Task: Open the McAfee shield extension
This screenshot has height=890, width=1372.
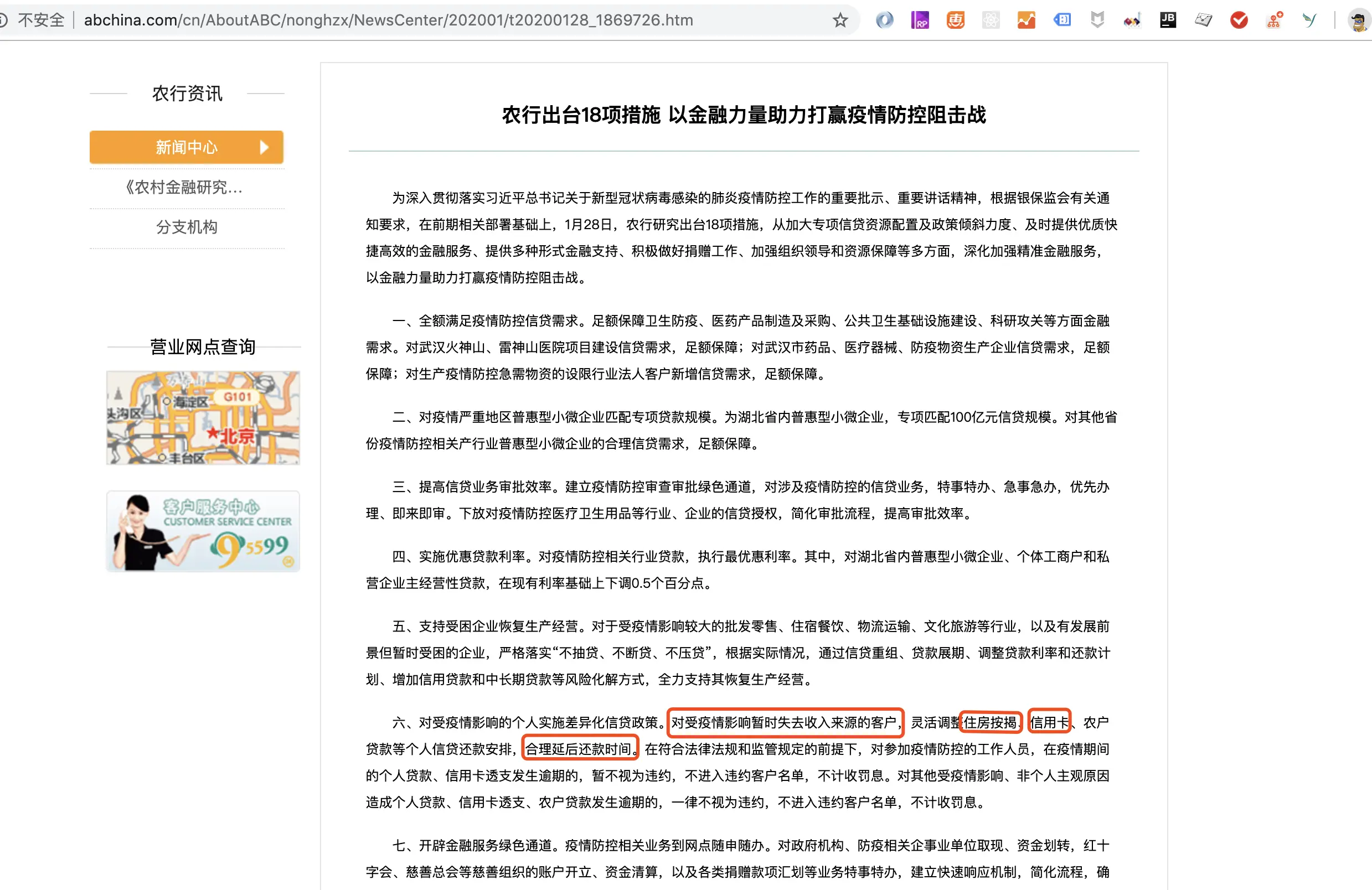Action: click(1097, 20)
